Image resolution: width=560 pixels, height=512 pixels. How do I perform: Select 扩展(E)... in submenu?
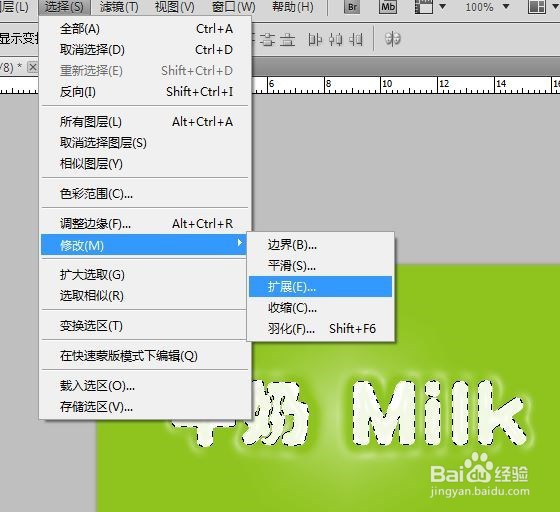(320, 287)
